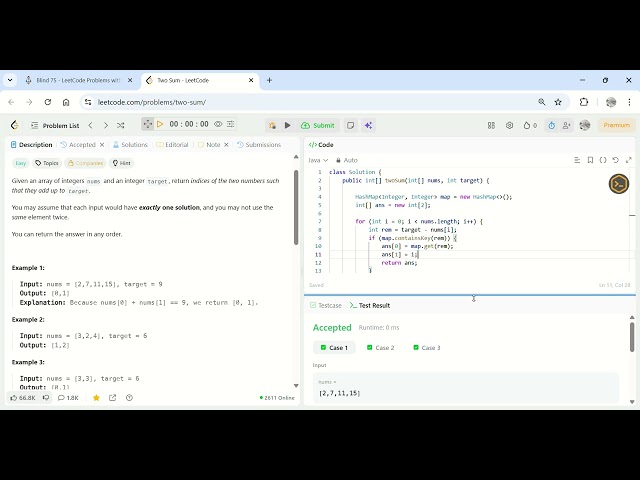Open the Java language dropdown
The image size is (640, 480).
318,160
